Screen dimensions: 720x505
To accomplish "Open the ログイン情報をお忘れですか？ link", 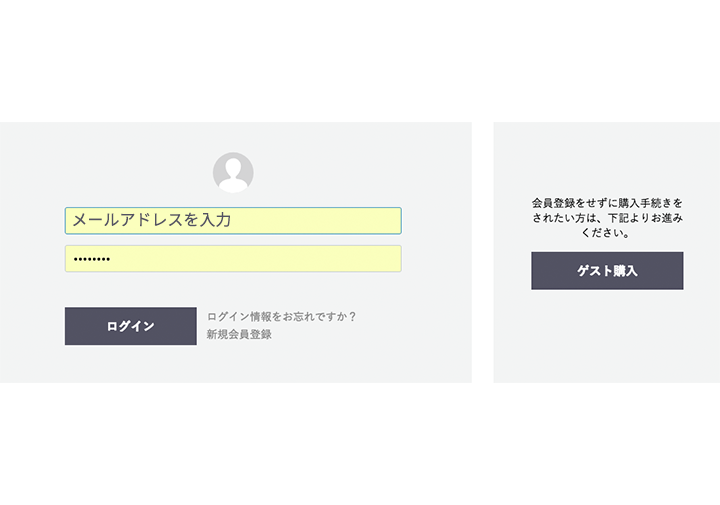I will 281,316.
